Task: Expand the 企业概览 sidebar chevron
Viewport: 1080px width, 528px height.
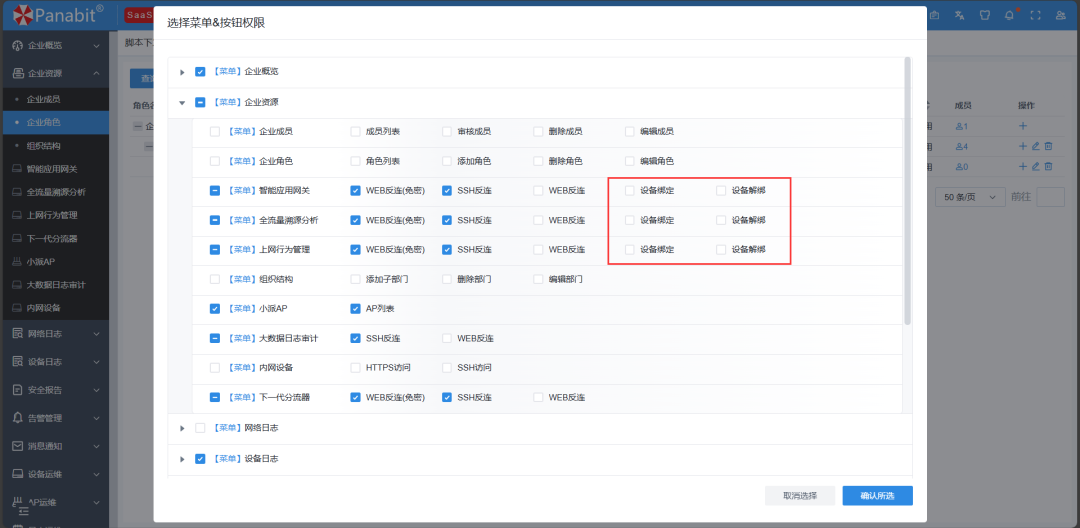Action: pyautogui.click(x=96, y=45)
